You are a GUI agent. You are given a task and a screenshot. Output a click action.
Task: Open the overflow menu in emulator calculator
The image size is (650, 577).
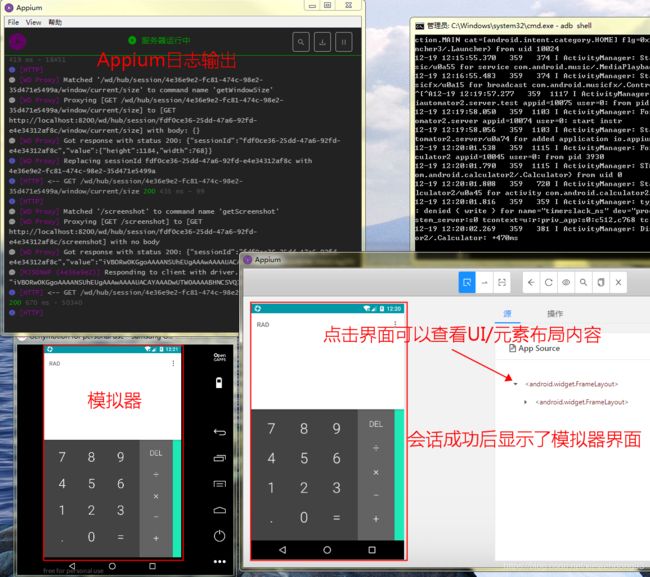tap(173, 364)
